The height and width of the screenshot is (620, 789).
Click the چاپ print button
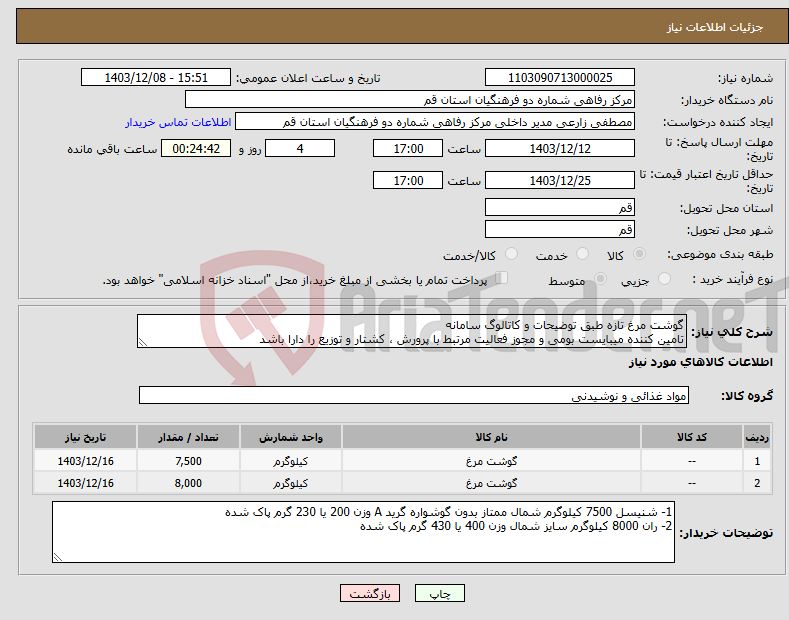(439, 594)
